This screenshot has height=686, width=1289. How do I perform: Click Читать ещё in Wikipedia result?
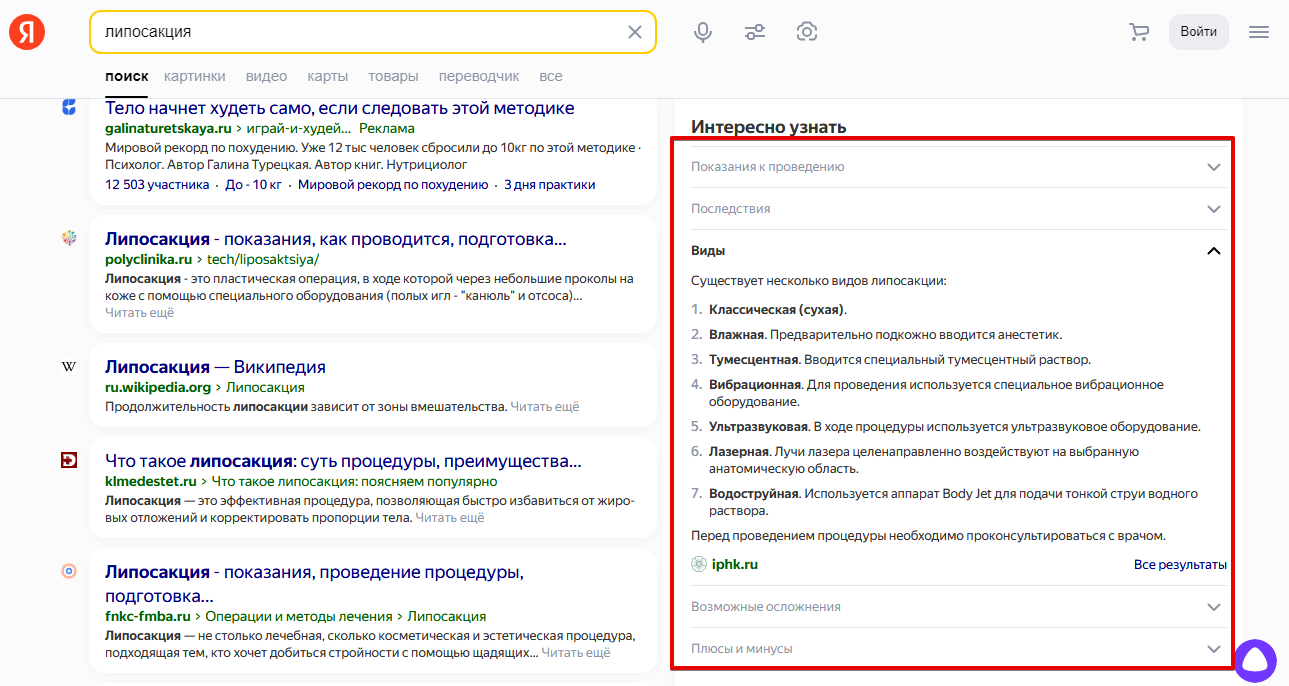click(x=545, y=407)
